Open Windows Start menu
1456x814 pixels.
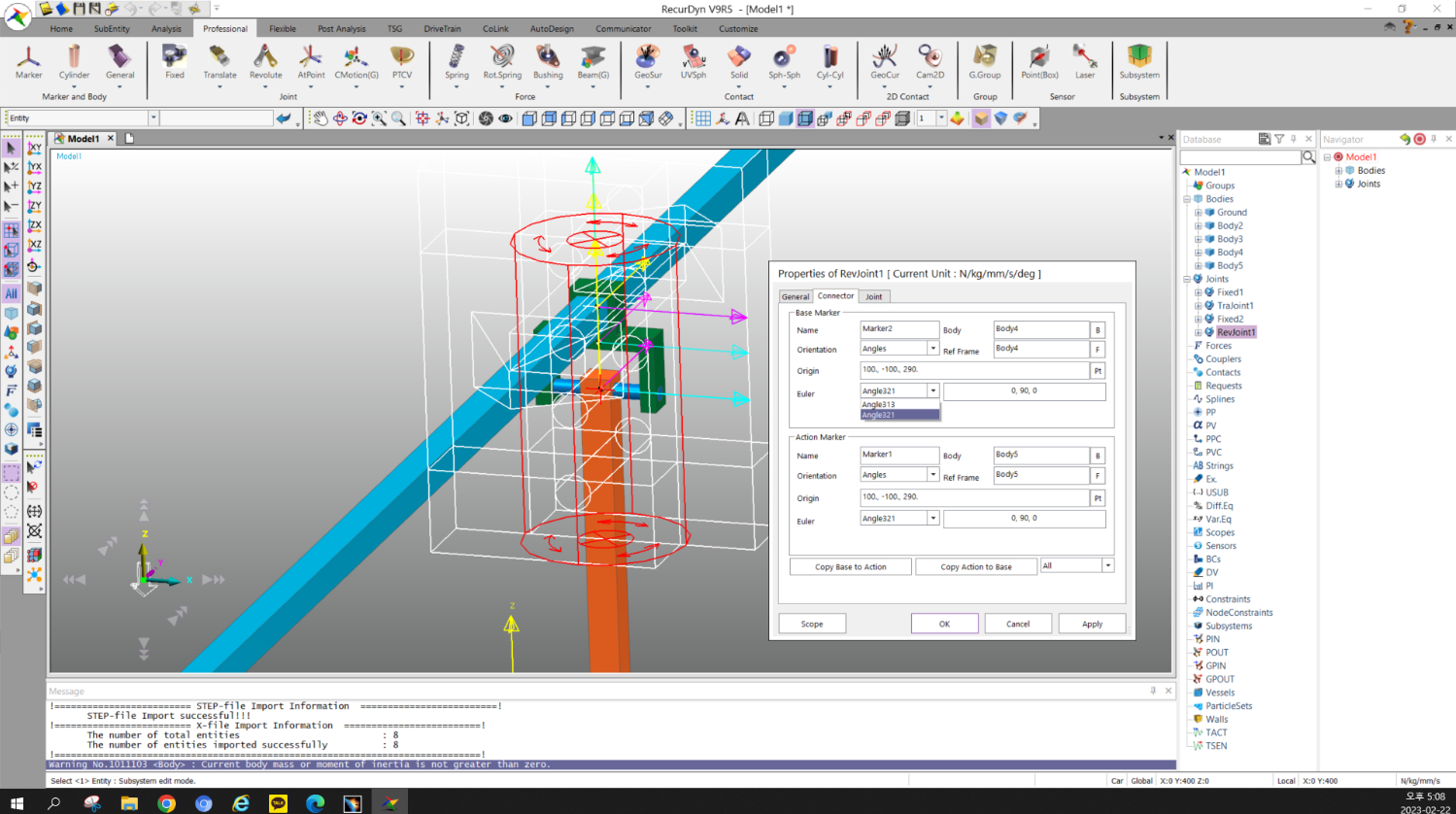coord(17,803)
